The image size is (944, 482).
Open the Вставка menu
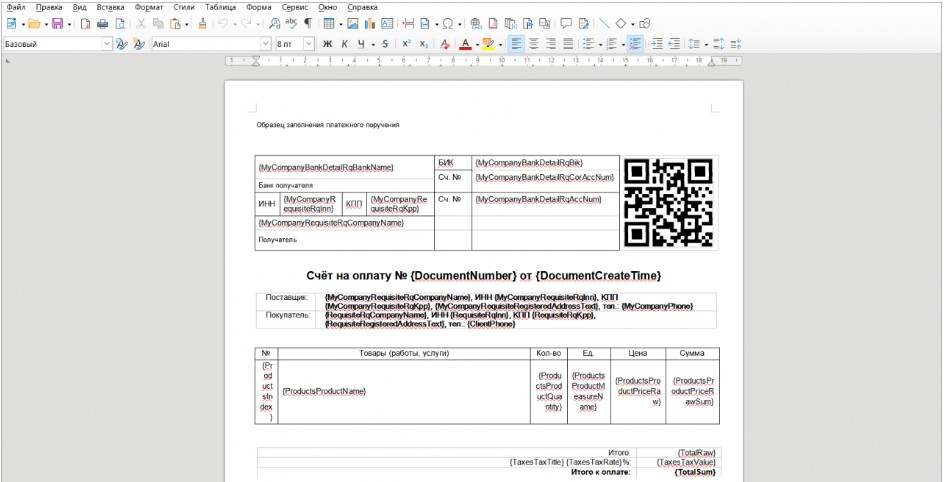click(x=110, y=7)
